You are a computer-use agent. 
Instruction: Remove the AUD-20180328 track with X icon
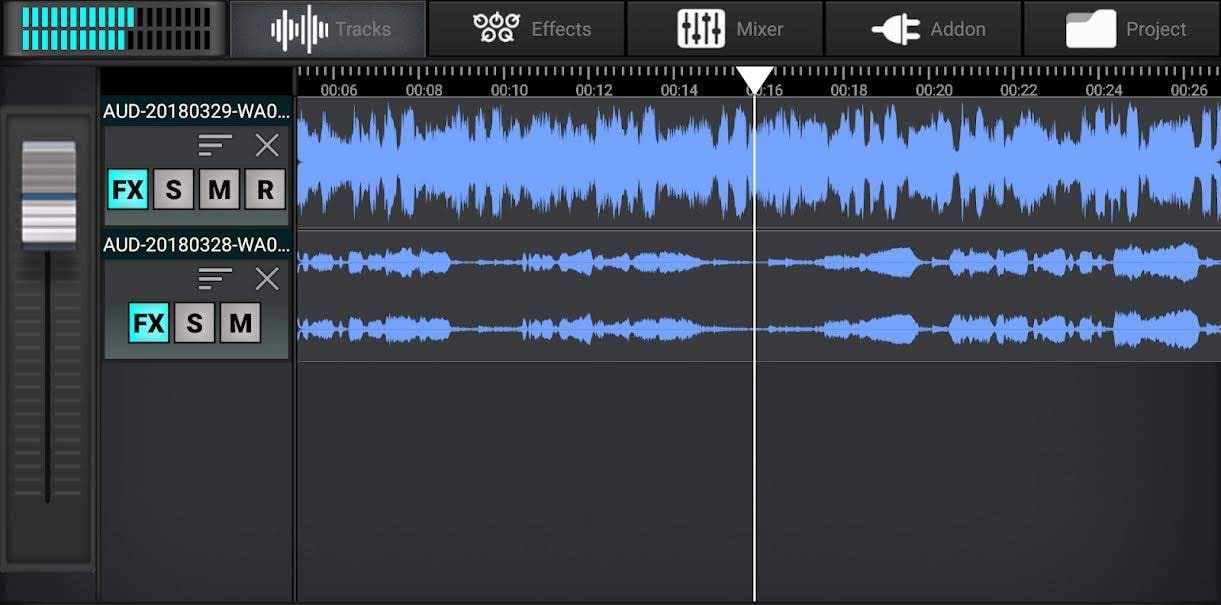click(x=267, y=279)
